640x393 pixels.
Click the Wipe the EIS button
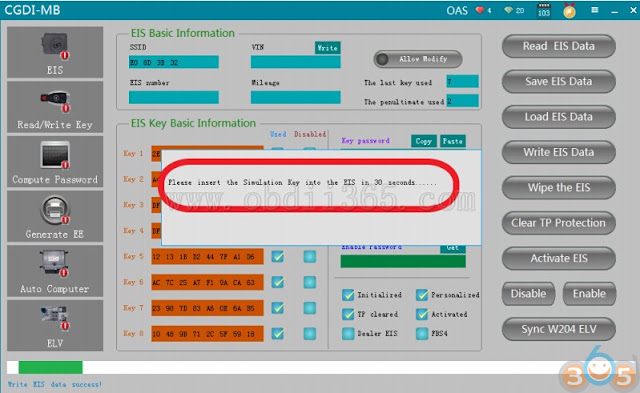point(558,188)
